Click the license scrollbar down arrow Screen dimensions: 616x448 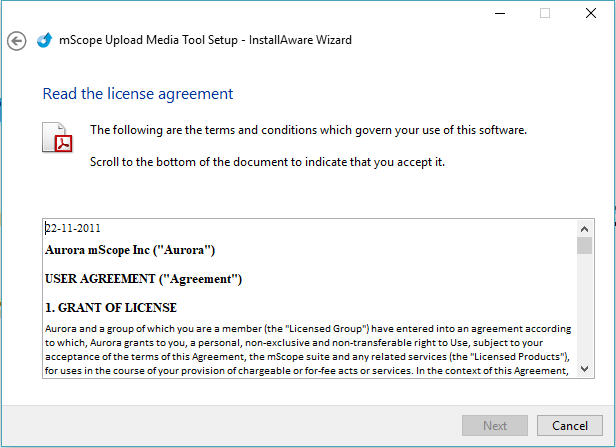pos(584,369)
